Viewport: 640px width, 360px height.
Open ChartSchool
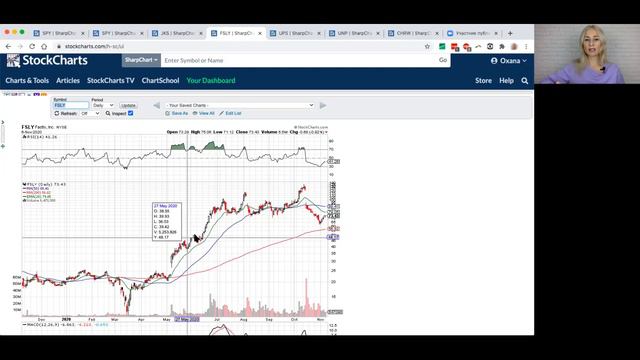point(160,80)
